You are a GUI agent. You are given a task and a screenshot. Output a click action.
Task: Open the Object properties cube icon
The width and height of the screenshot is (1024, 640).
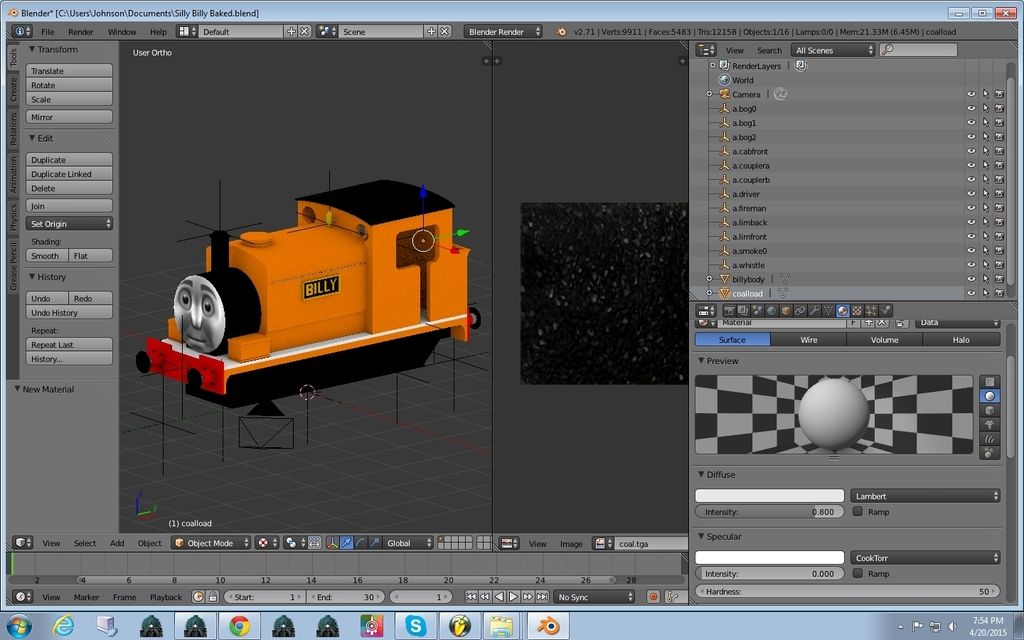coord(786,311)
